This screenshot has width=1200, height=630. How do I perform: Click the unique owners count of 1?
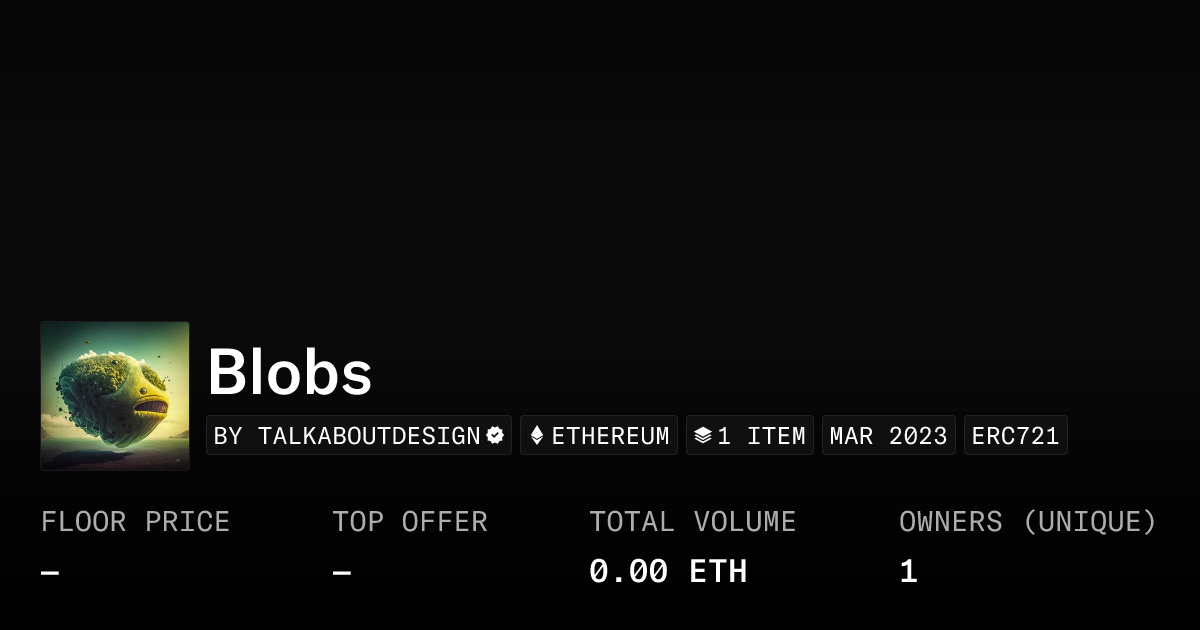pos(908,572)
